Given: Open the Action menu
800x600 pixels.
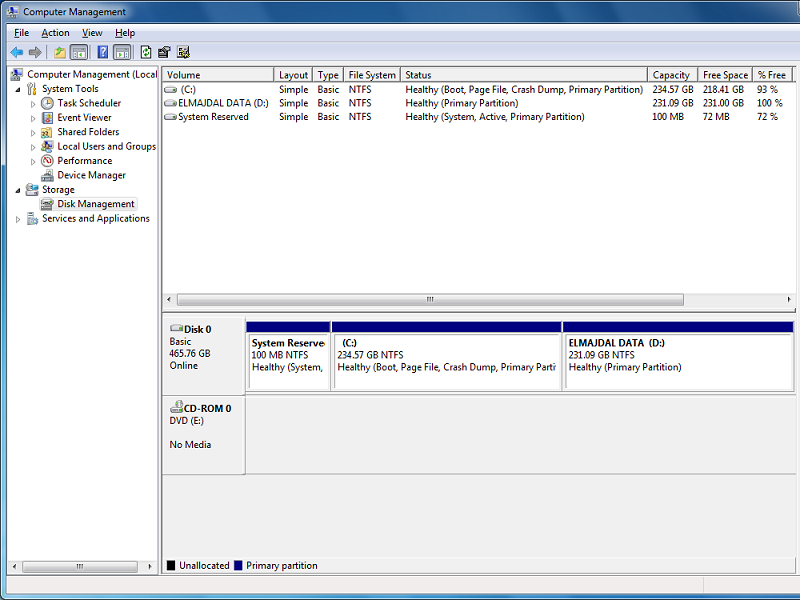Looking at the screenshot, I should pyautogui.click(x=55, y=33).
